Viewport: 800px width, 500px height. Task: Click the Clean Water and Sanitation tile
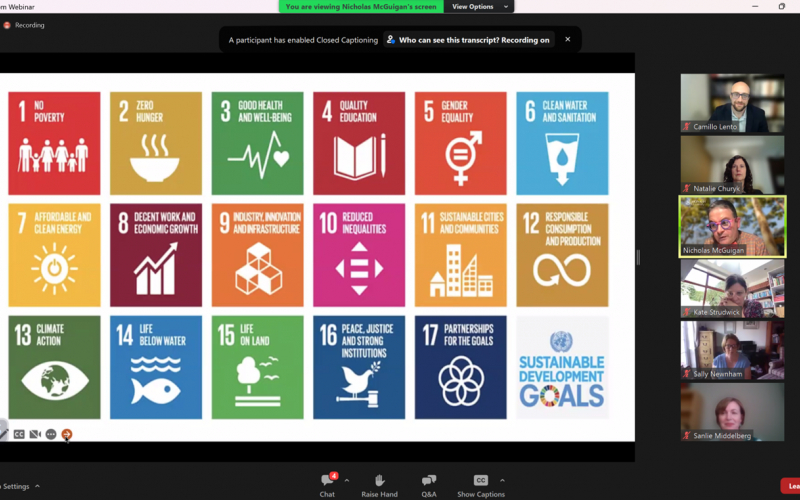(562, 143)
